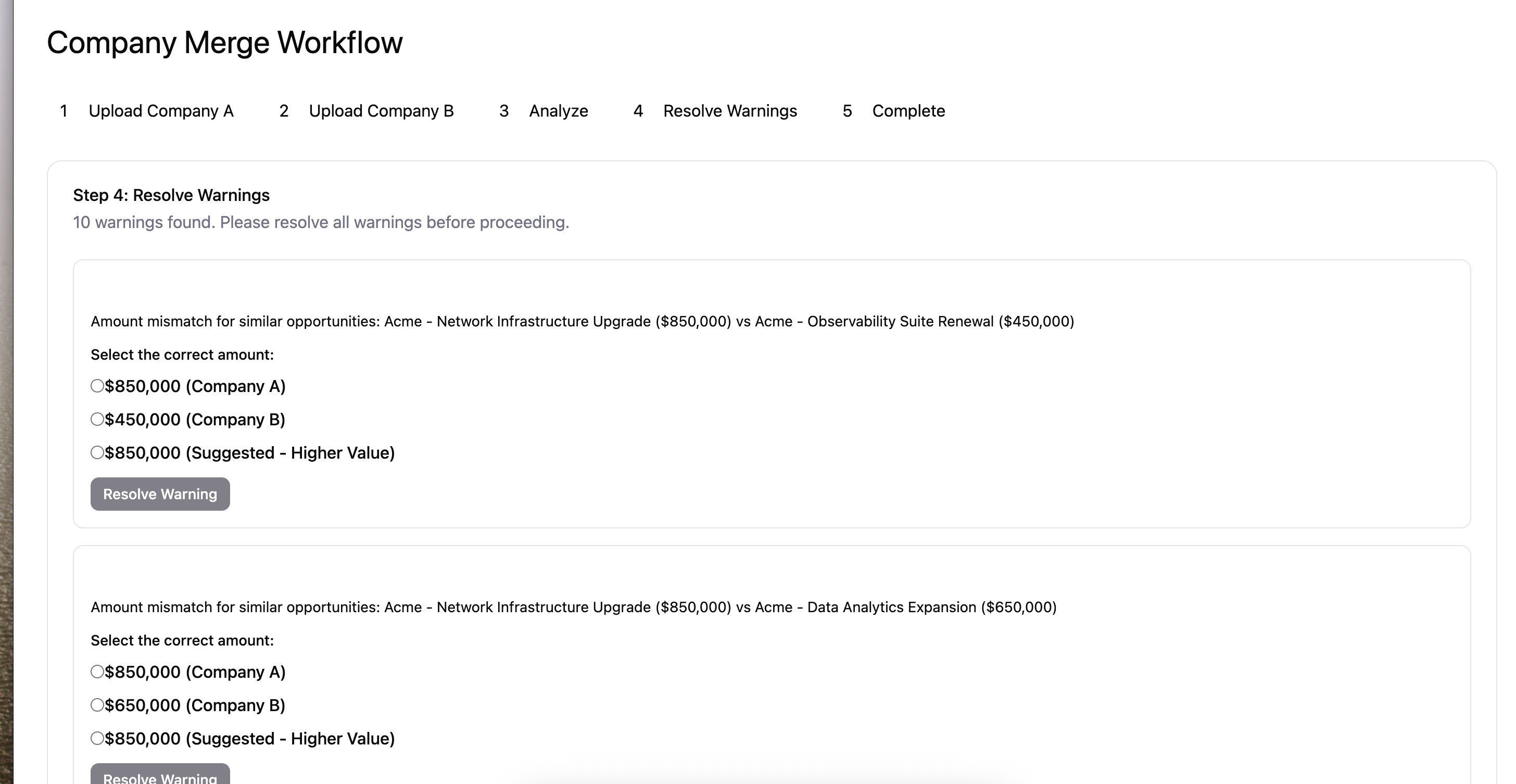Jump to the Complete step
The image size is (1516, 784).
tap(908, 111)
